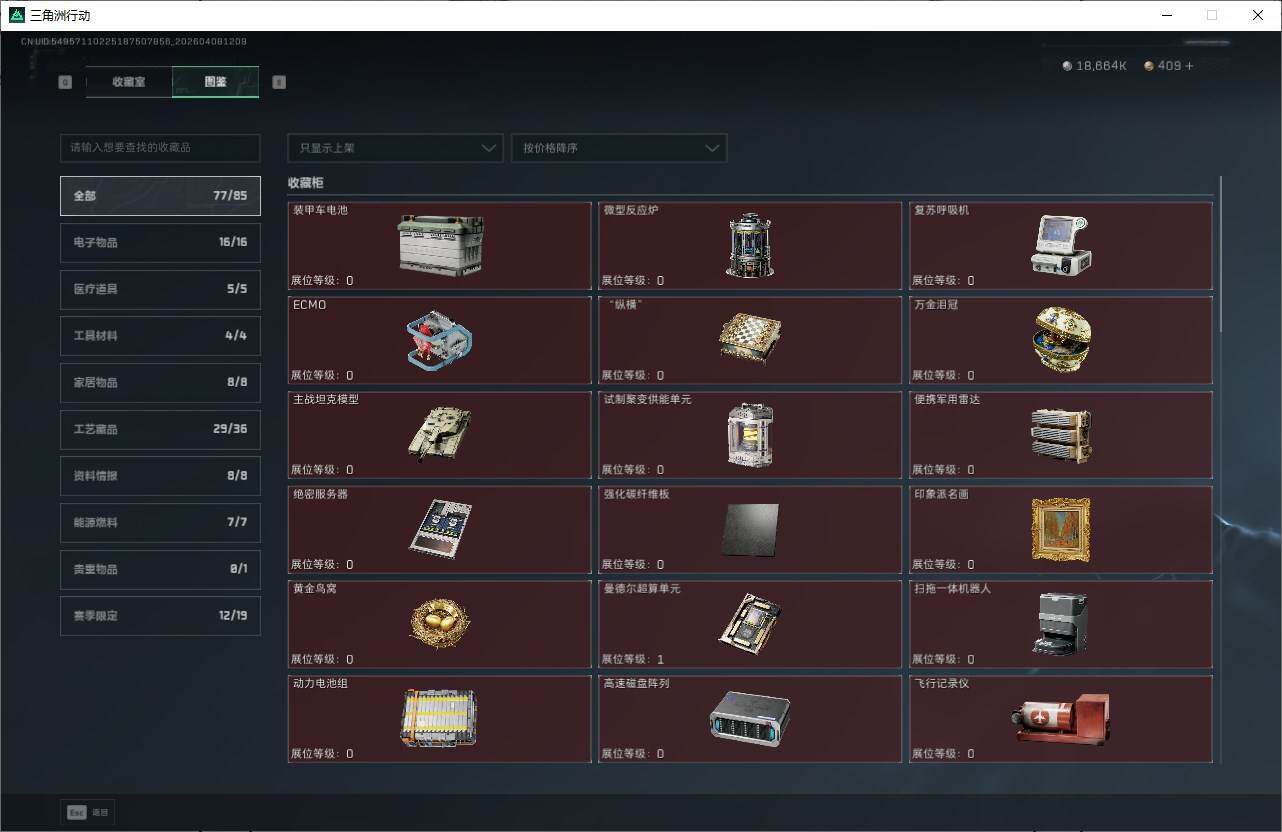Click the 三角洲行动 app icon in title bar
The height and width of the screenshot is (832, 1282).
(x=16, y=15)
